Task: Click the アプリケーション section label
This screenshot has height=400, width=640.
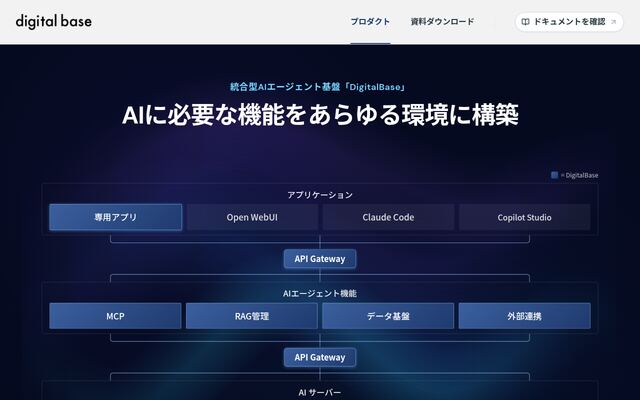Action: coord(320,195)
